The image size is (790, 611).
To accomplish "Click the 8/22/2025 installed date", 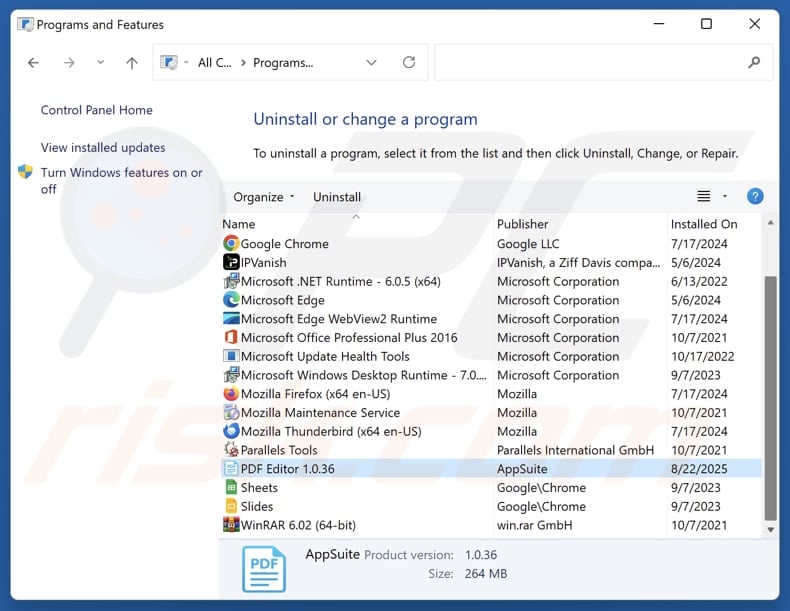I will (699, 469).
